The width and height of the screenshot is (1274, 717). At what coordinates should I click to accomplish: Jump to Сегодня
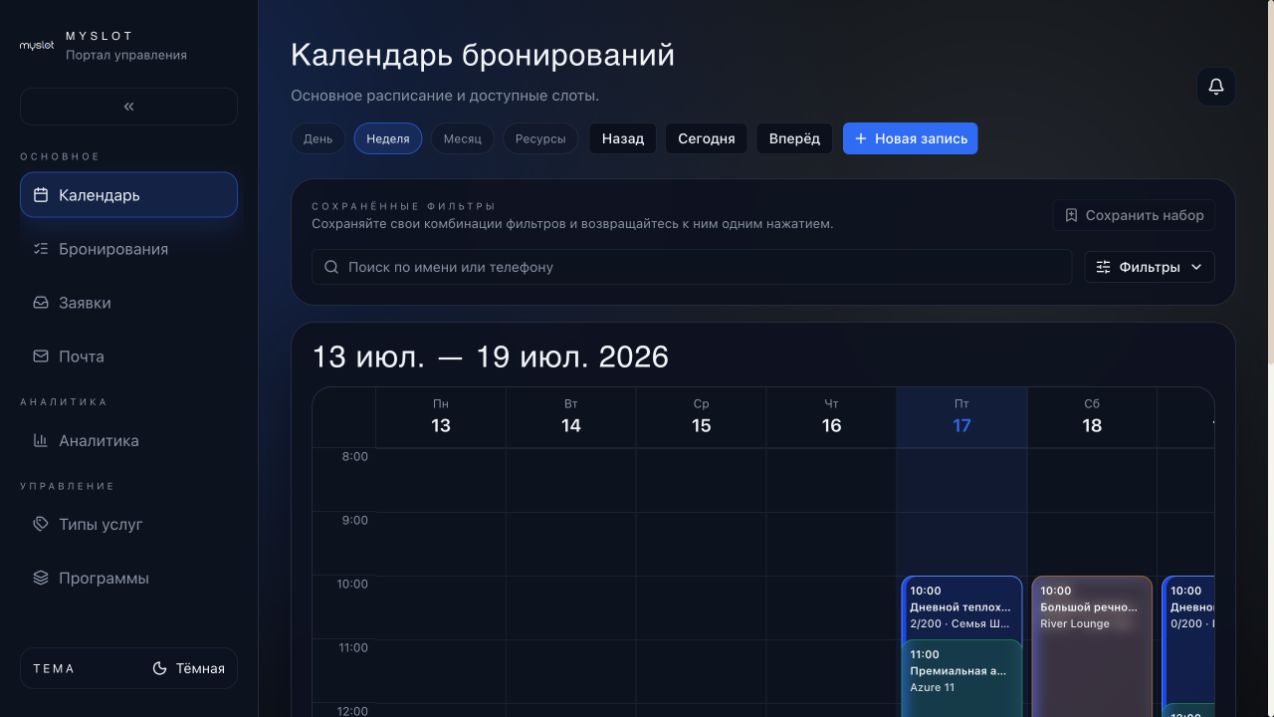point(706,139)
